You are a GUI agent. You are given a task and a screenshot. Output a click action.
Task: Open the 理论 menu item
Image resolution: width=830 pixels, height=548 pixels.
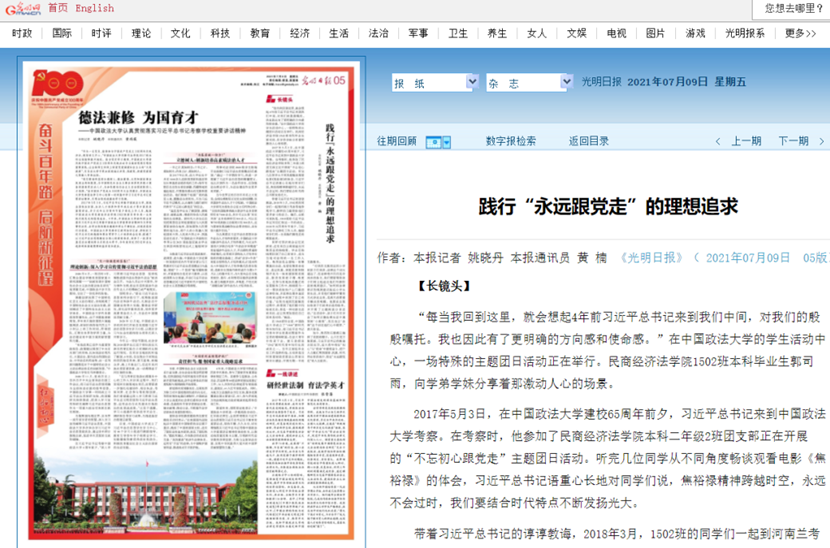pyautogui.click(x=141, y=33)
